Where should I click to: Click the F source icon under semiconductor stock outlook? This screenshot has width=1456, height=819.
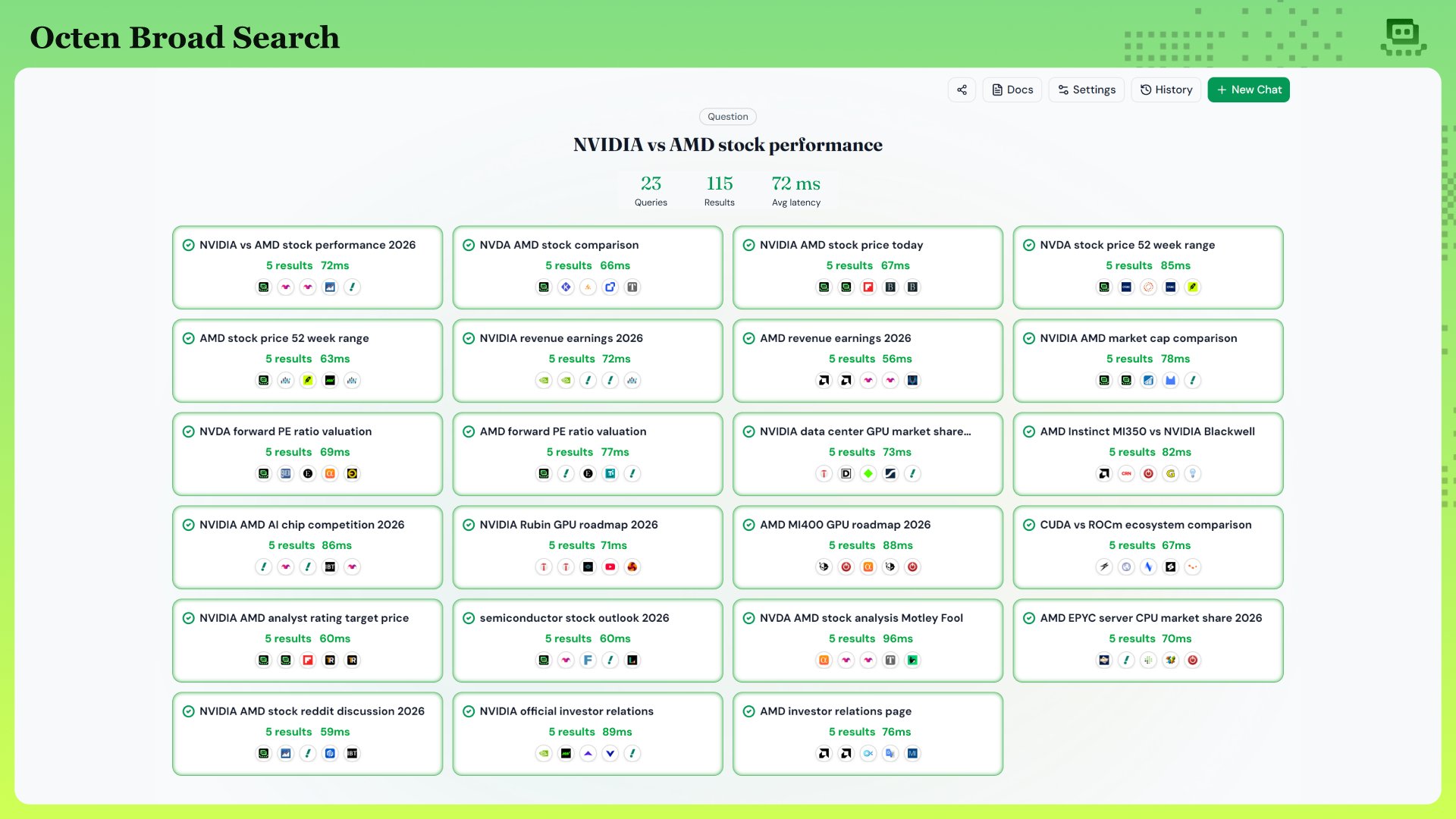tap(588, 660)
